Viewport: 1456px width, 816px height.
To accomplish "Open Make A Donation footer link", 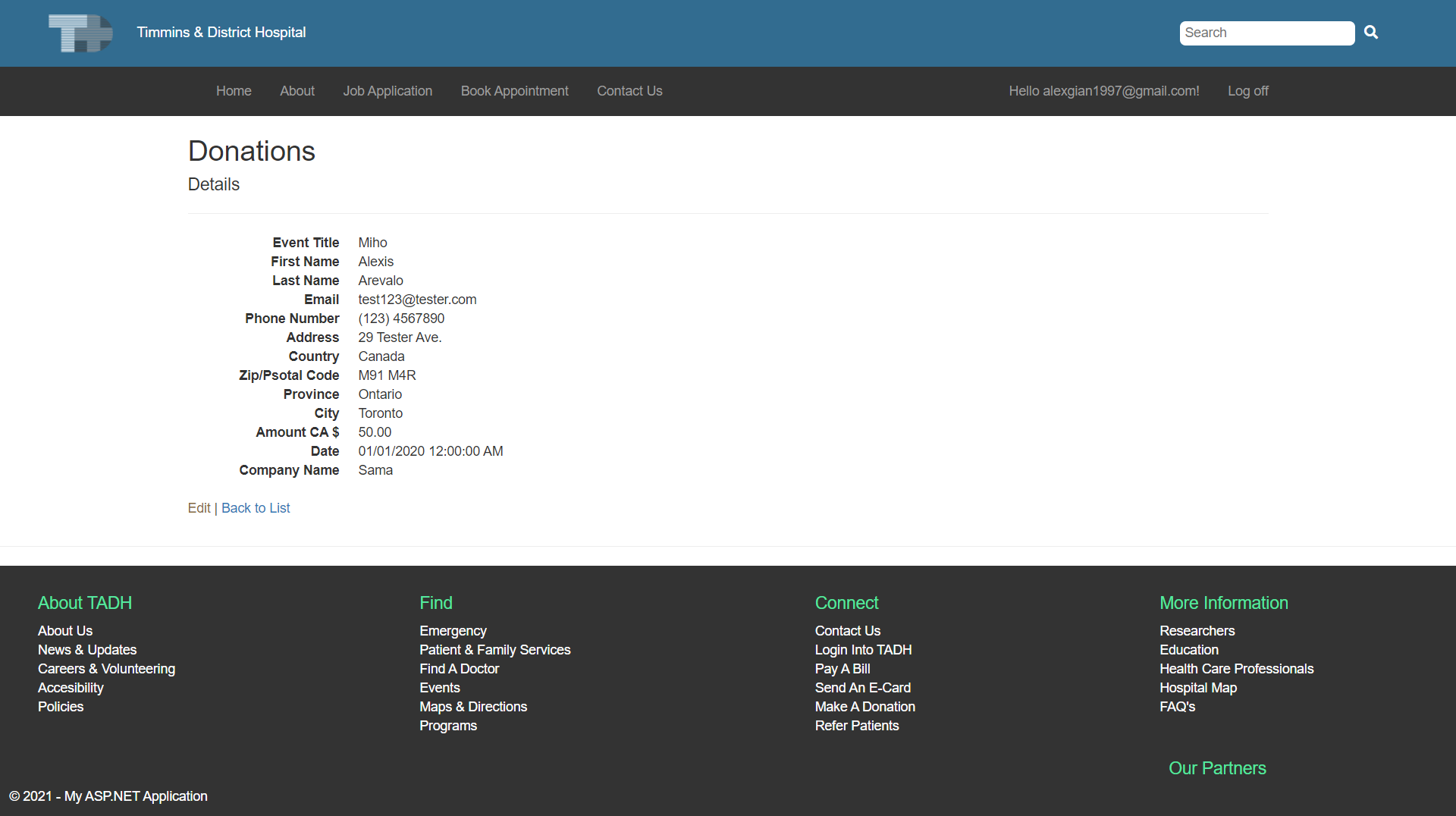I will 864,707.
